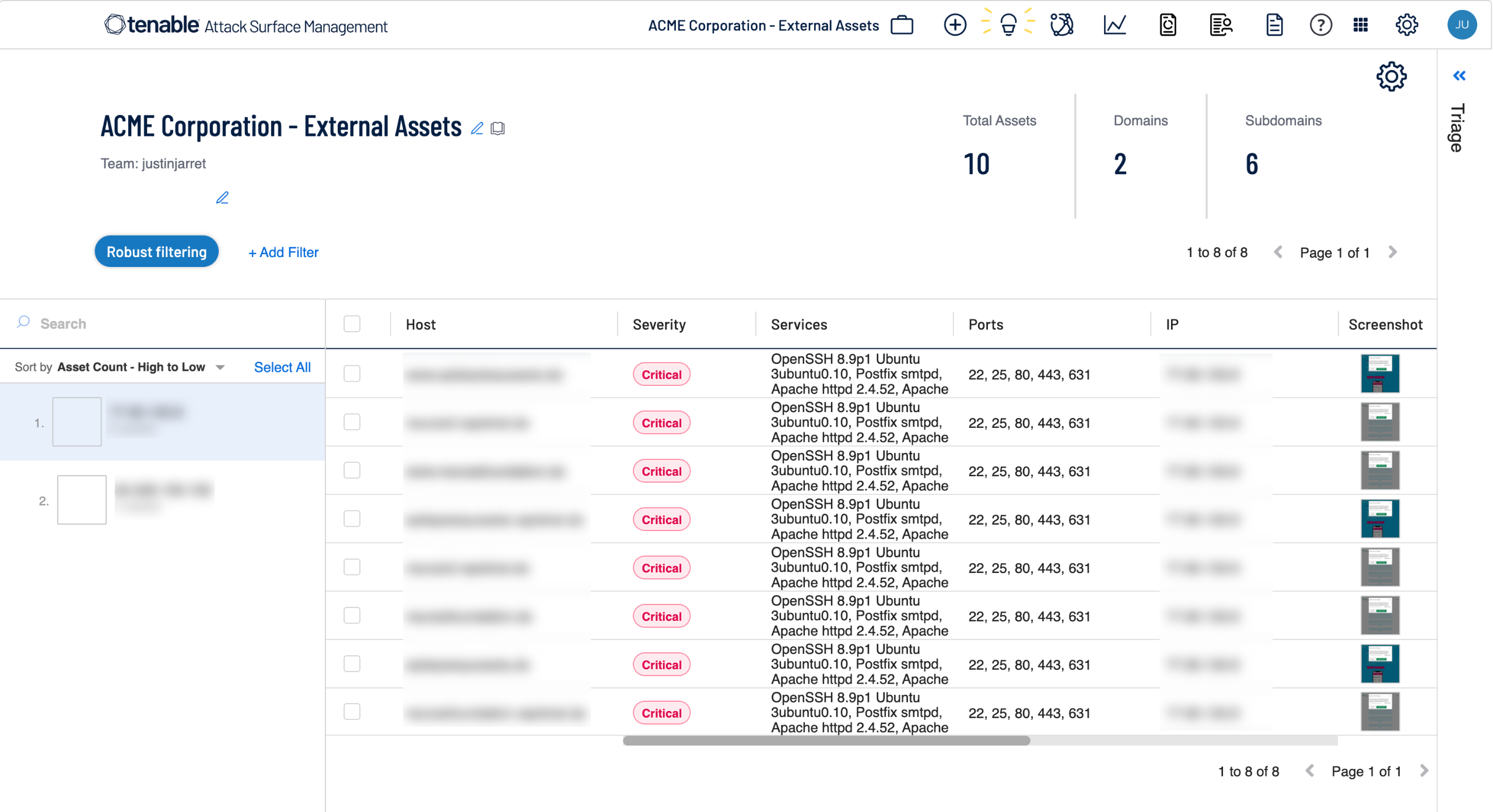Click the Add Filter link
The height and width of the screenshot is (812, 1493).
[x=283, y=252]
